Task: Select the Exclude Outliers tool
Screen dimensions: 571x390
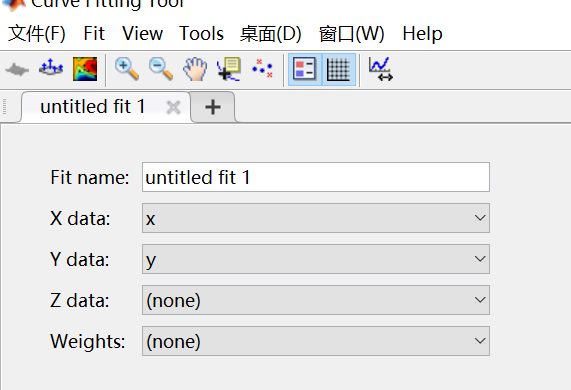Action: 263,68
